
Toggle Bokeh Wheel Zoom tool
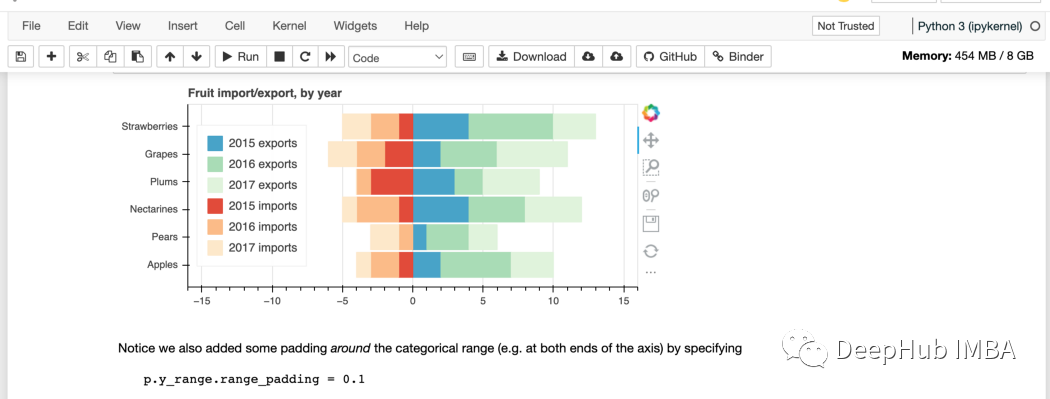(651, 195)
